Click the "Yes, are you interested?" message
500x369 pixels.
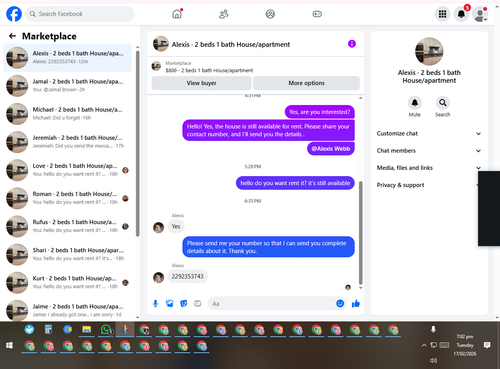click(x=319, y=112)
